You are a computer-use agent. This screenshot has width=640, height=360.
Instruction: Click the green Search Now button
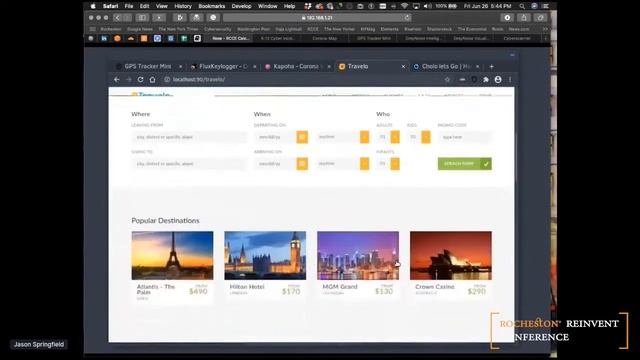coord(464,164)
